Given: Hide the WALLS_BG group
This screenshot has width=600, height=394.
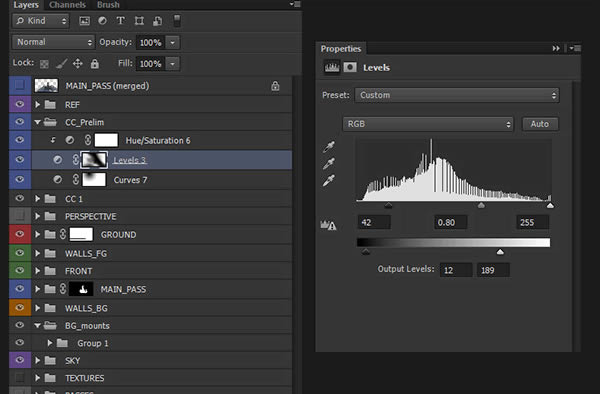Looking at the screenshot, I should pos(20,308).
